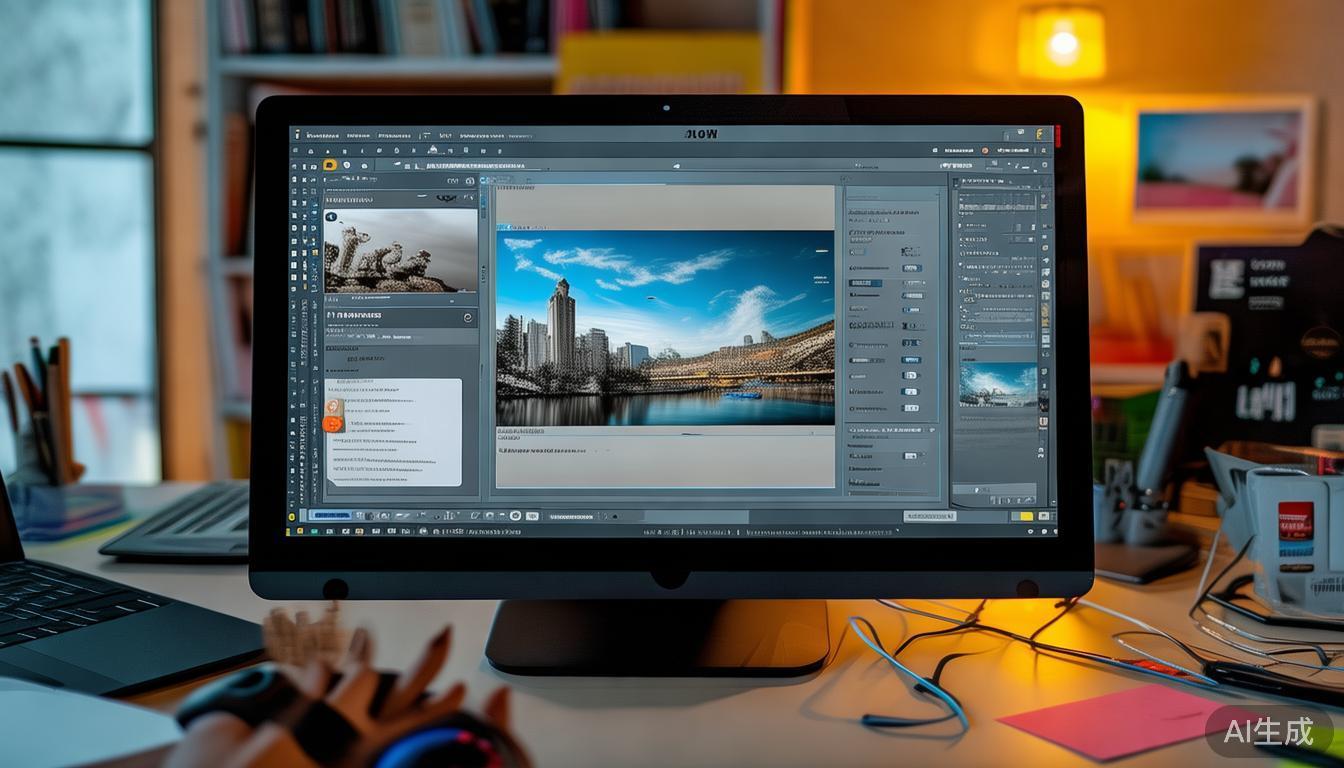Click the yellow highlighted icon in the toolbar
Viewport: 1344px width, 768px height.
pyautogui.click(x=330, y=165)
